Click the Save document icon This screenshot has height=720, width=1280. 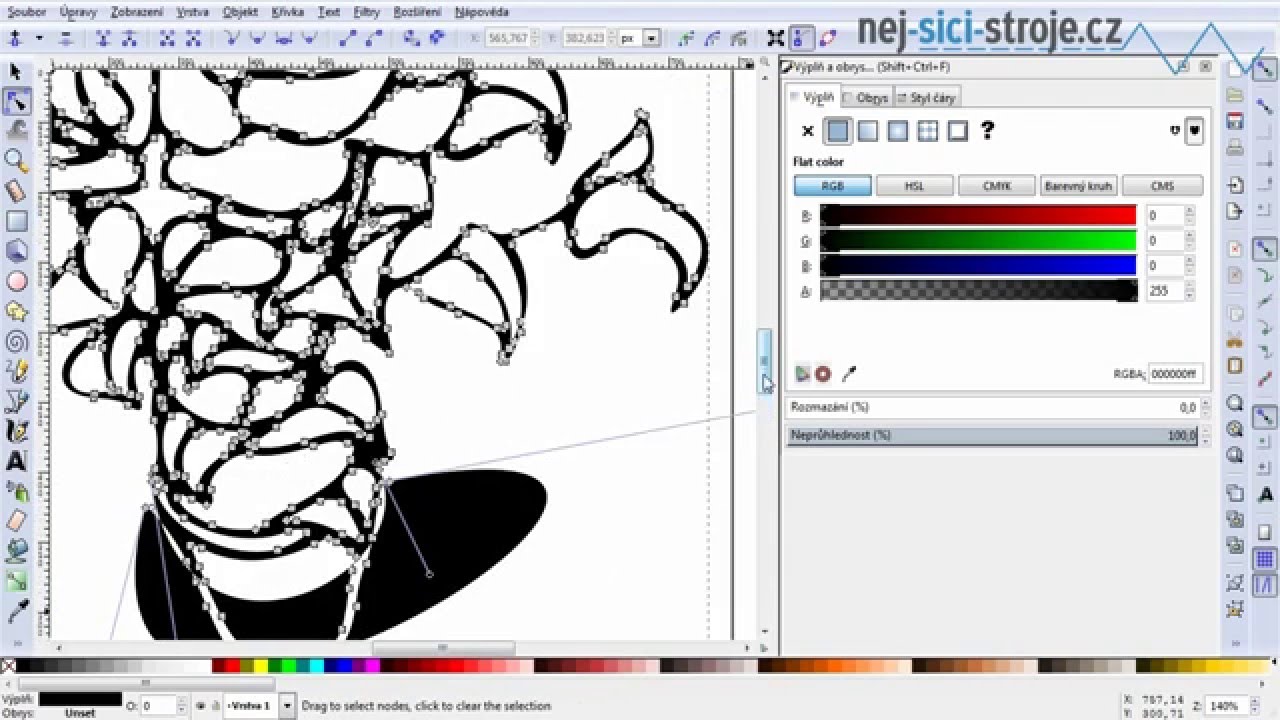1235,122
